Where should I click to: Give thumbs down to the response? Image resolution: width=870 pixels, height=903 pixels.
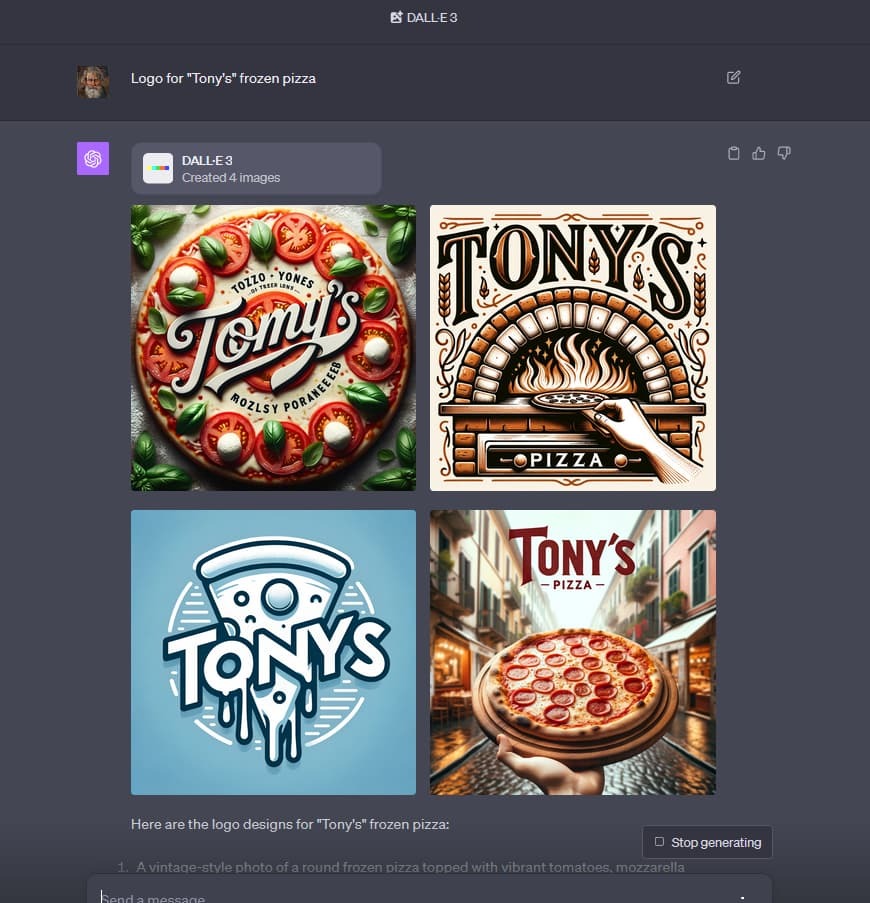coord(784,153)
